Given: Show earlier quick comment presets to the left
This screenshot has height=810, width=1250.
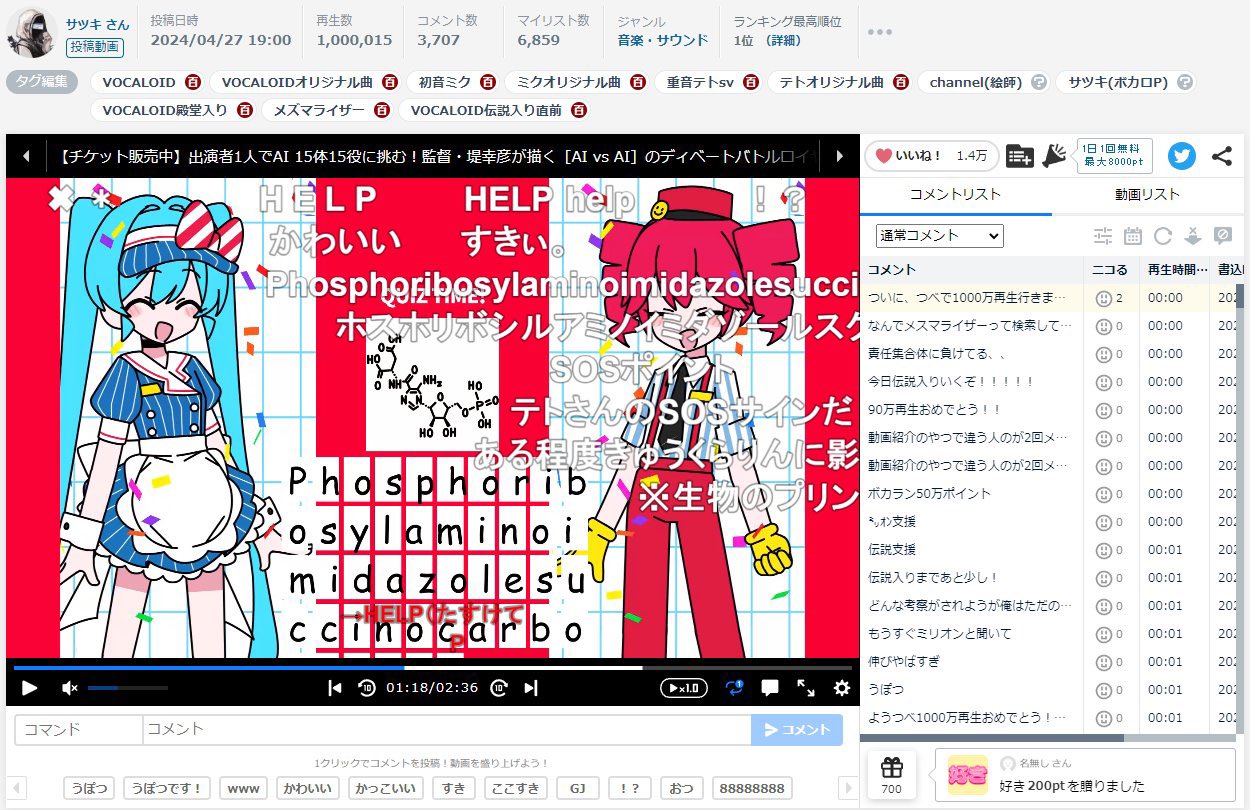Looking at the screenshot, I should (18, 788).
